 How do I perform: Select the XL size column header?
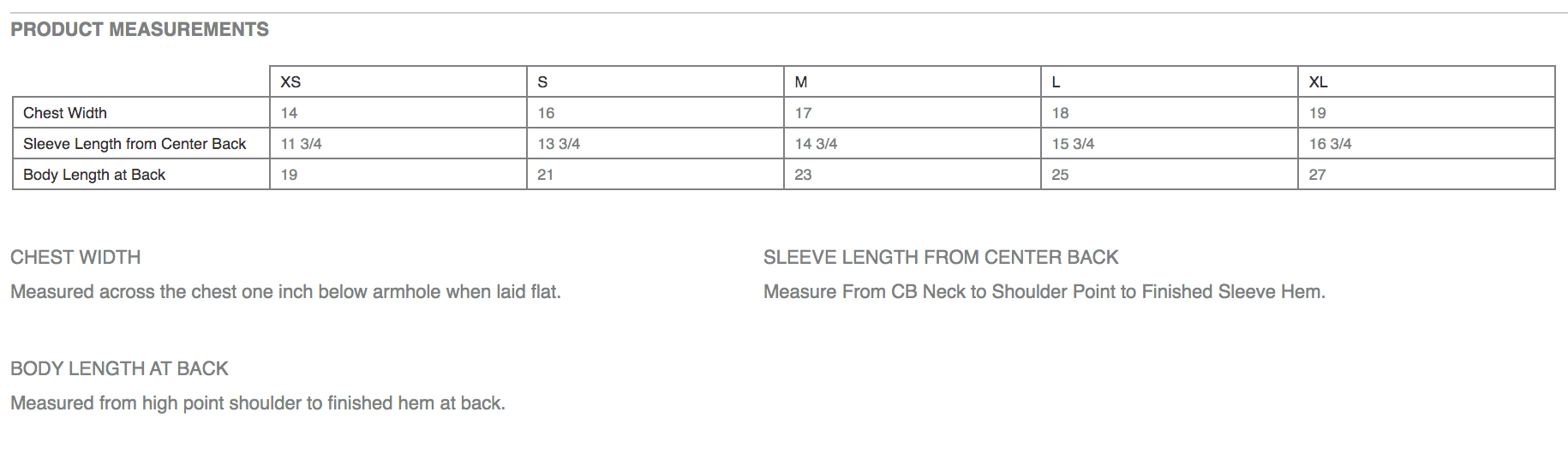(x=1318, y=82)
